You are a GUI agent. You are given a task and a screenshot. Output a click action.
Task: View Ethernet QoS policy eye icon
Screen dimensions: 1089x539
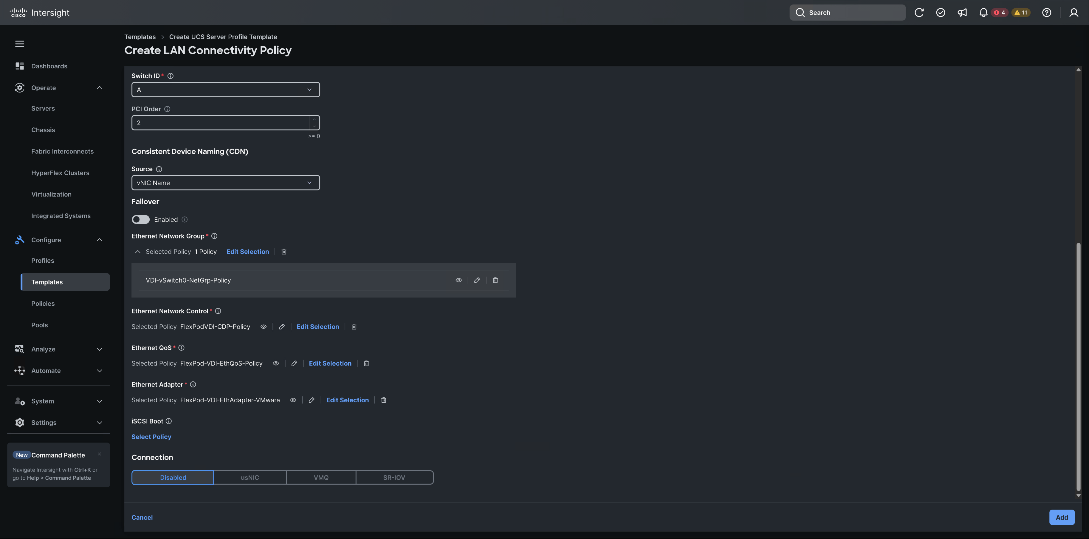click(276, 363)
